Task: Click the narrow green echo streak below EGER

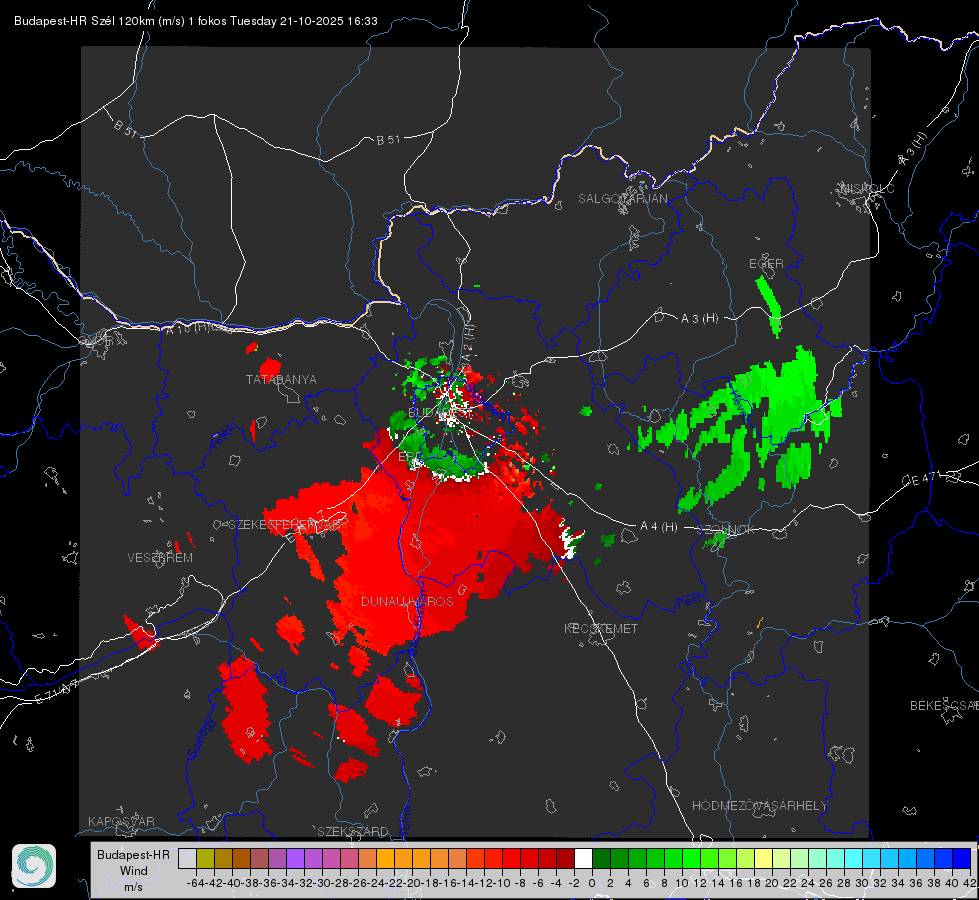Action: [x=770, y=305]
